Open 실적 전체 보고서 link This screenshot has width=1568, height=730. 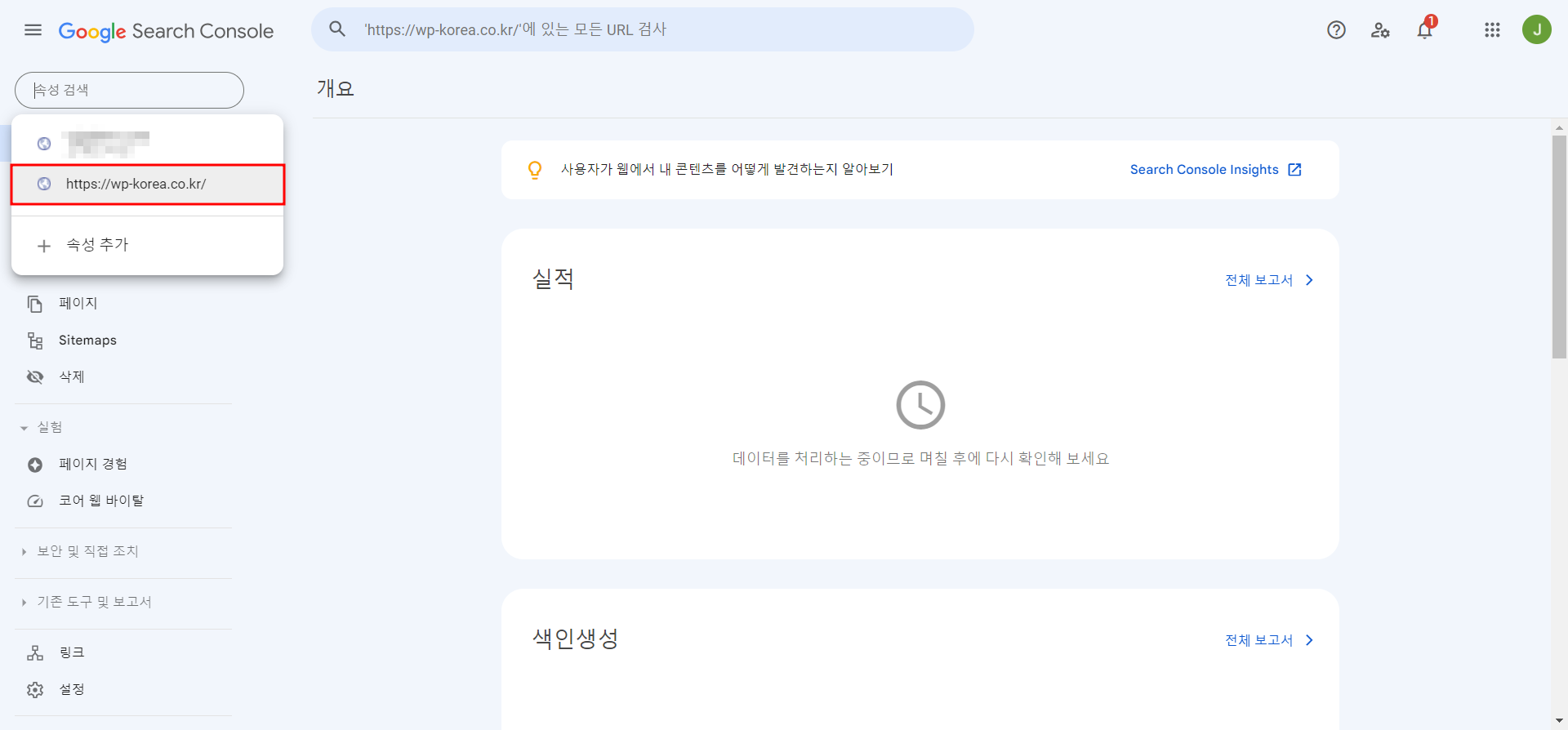tap(1258, 280)
